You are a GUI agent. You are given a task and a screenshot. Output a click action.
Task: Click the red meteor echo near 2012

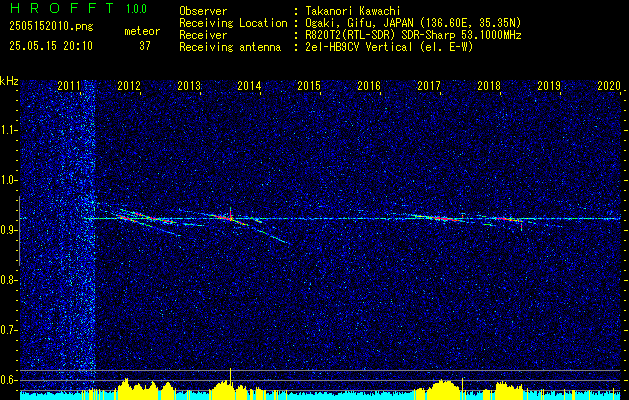tap(146, 219)
